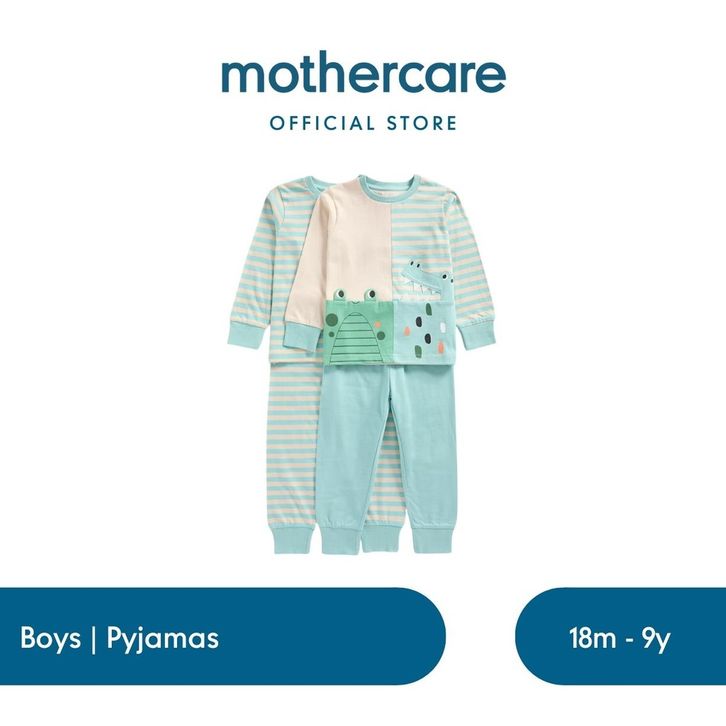Click the word Pyjamas in the banner

(x=163, y=639)
